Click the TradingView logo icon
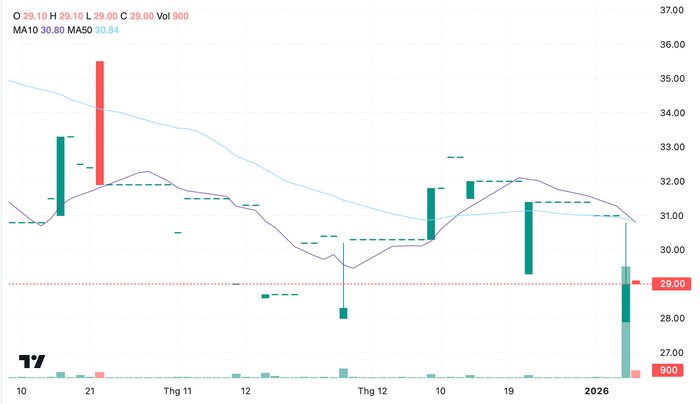The image size is (700, 404). coord(32,362)
